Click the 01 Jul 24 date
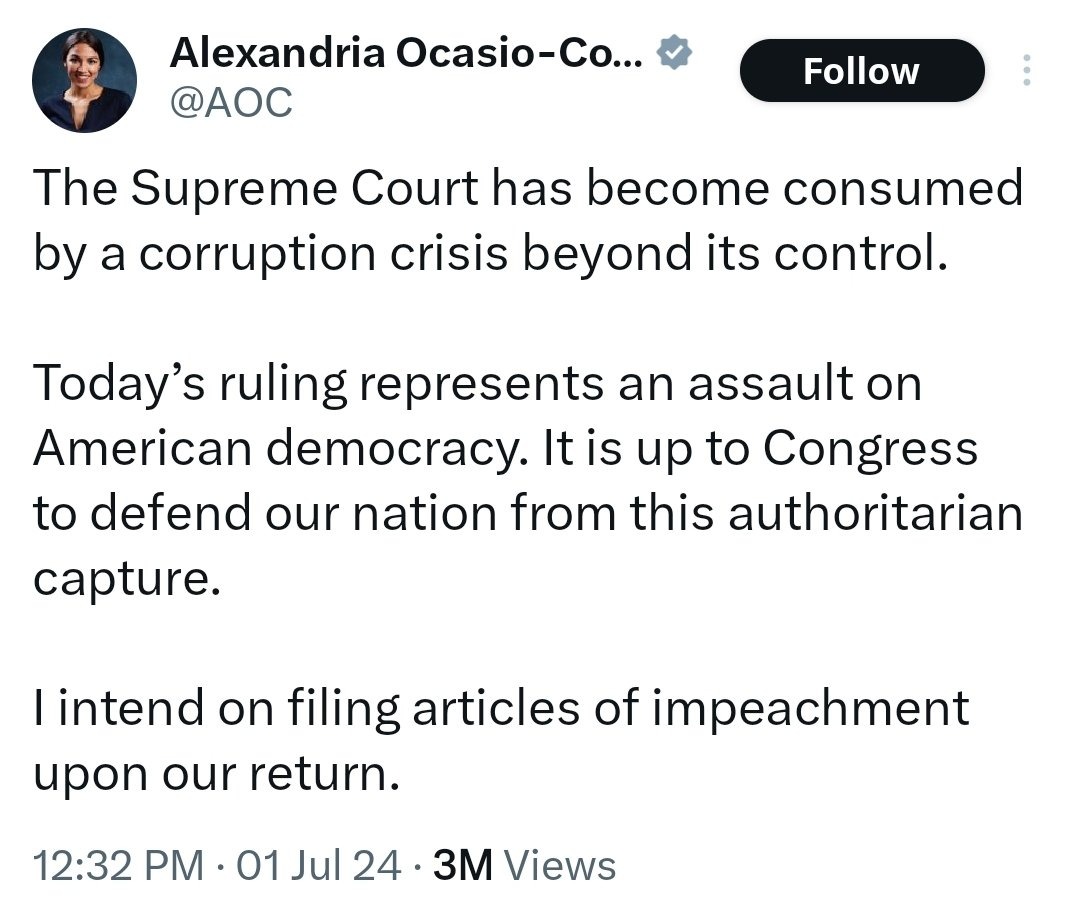Image resolution: width=1080 pixels, height=919 pixels. (x=320, y=865)
